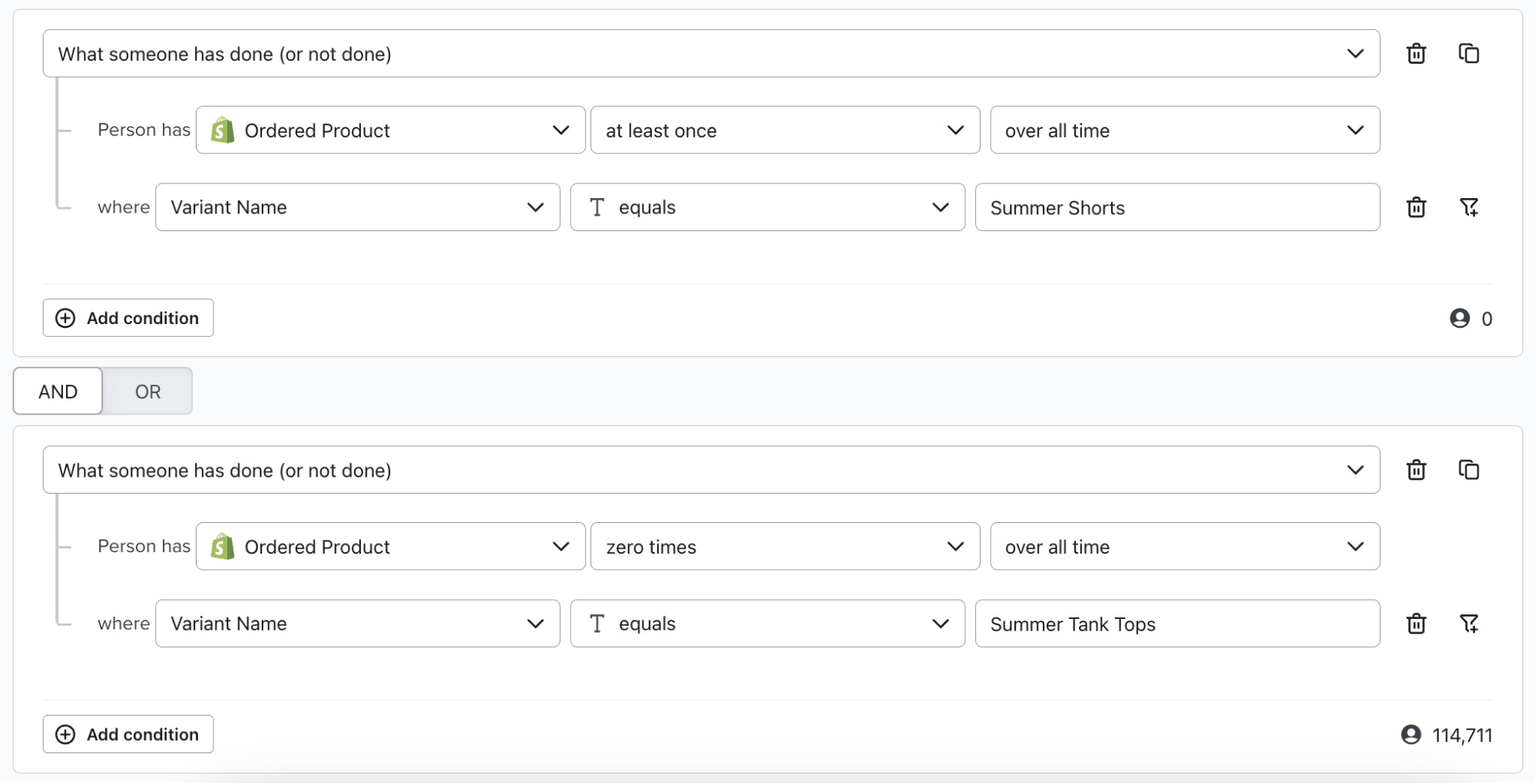Expand the 'zero times' frequency dropdown
Image resolution: width=1535 pixels, height=784 pixels.
click(x=784, y=546)
